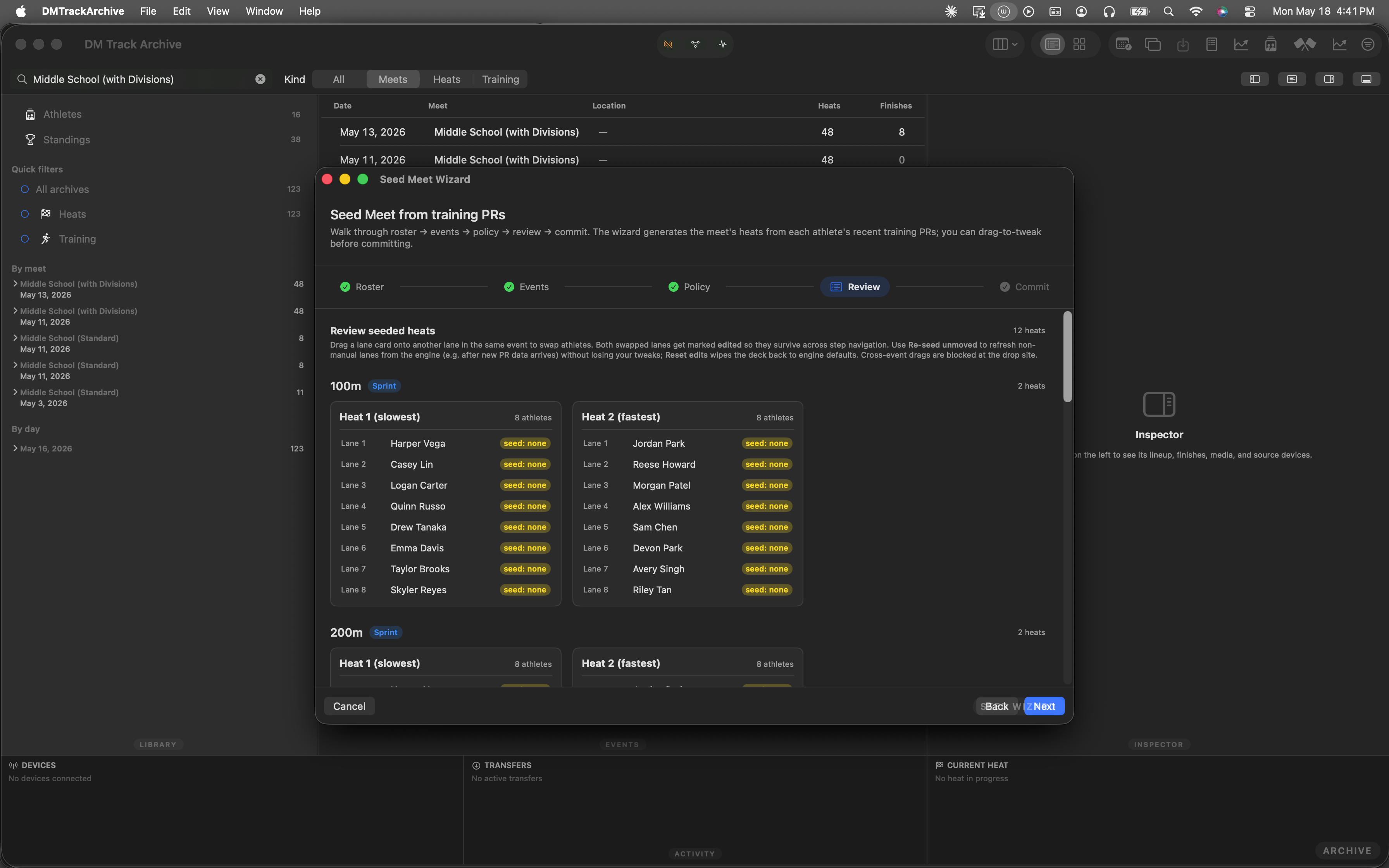This screenshot has width=1389, height=868.
Task: Open the Standings trophy item
Action: [67, 139]
